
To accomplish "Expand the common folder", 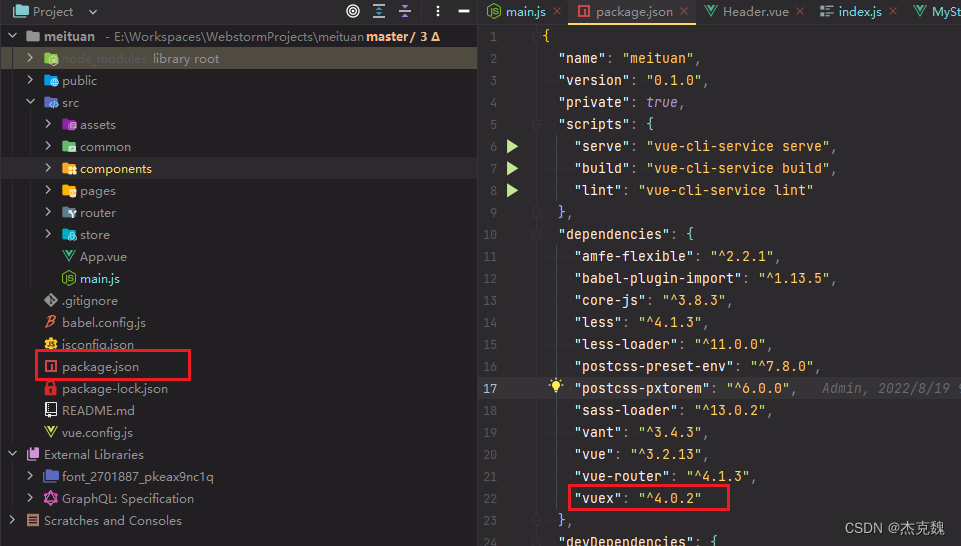I will point(48,146).
